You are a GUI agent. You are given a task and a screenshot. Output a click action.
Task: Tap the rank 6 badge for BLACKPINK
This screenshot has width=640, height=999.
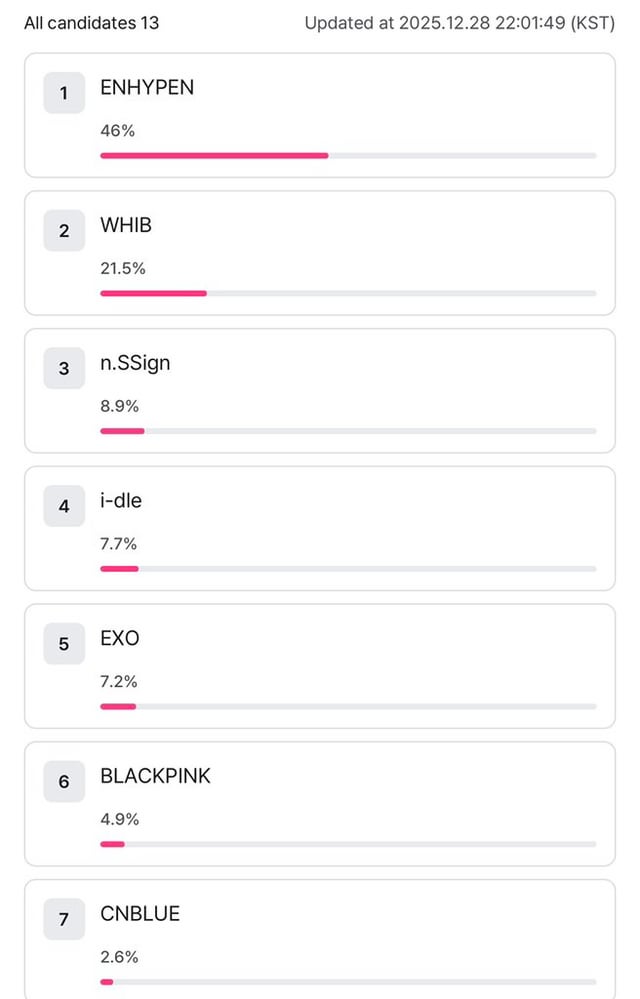click(64, 781)
